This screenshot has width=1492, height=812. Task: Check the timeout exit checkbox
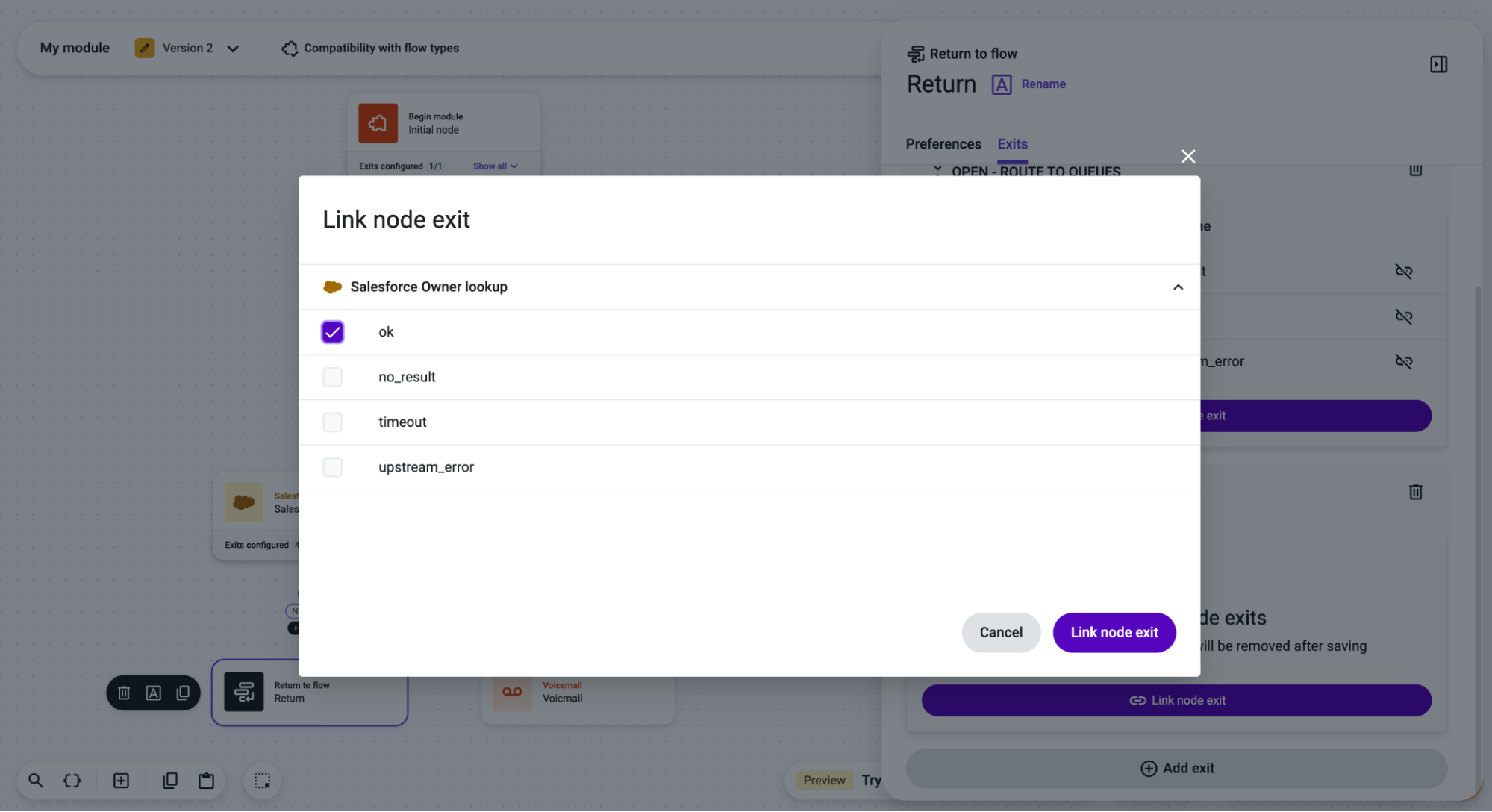[332, 422]
